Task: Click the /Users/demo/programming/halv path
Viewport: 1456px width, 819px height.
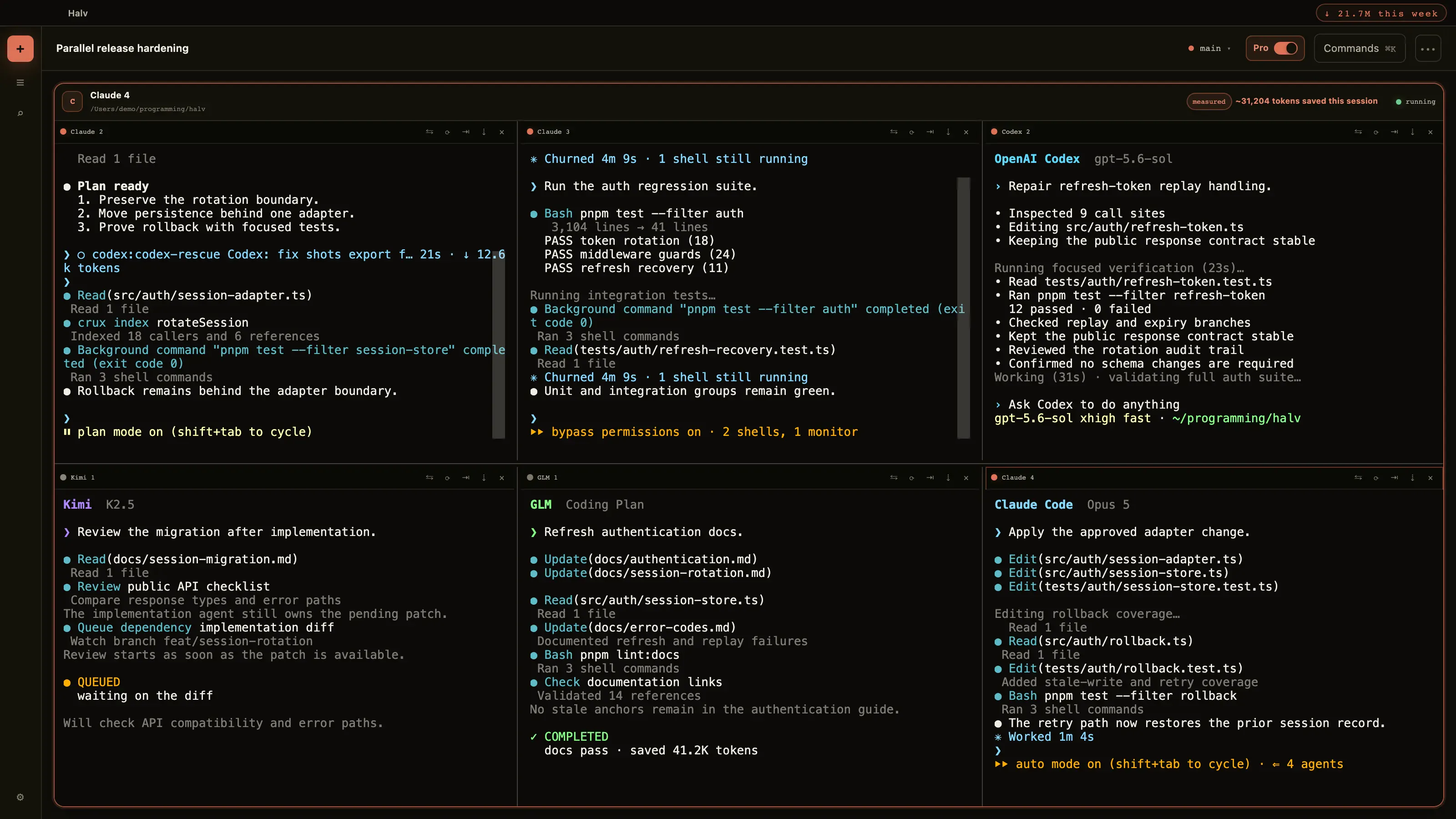Action: (147, 109)
